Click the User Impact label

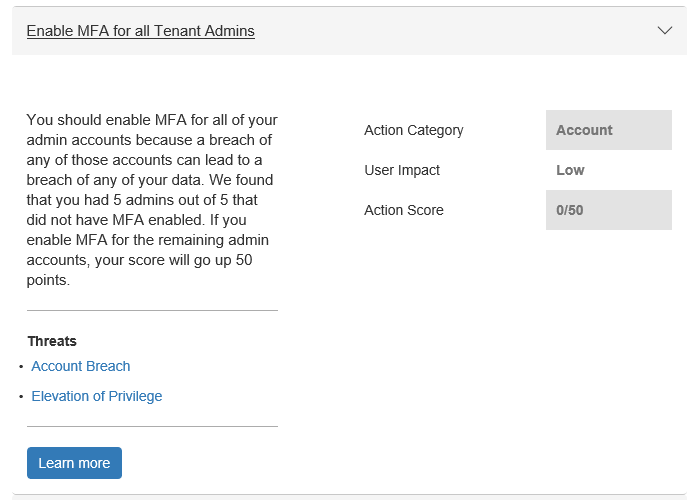pos(402,170)
